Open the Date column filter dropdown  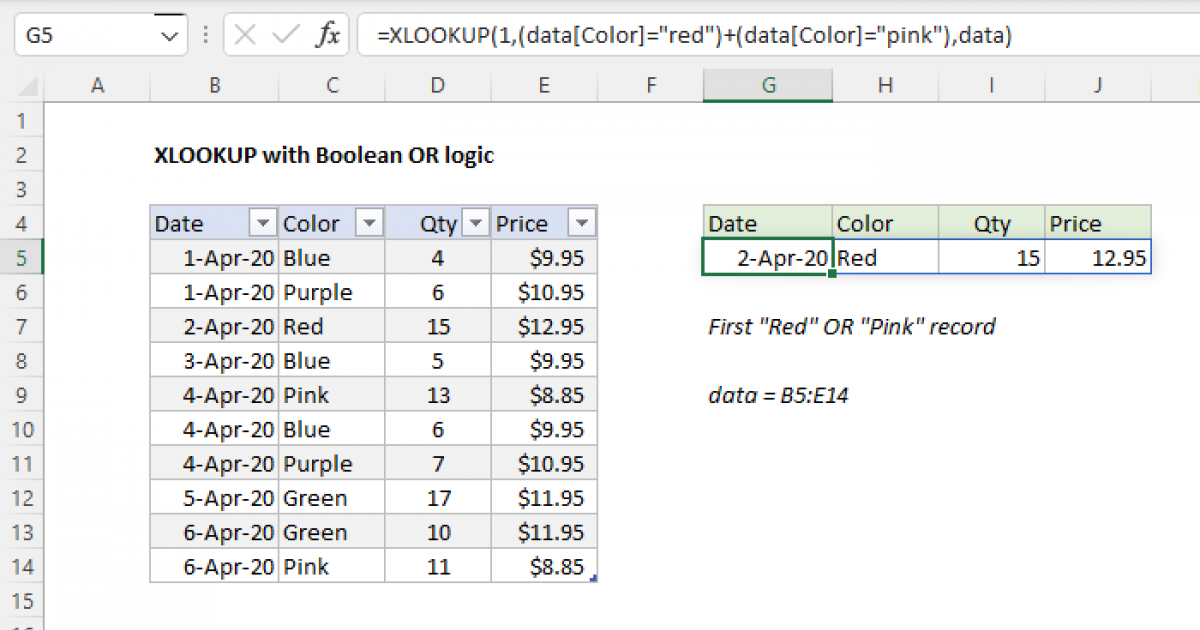pyautogui.click(x=263, y=223)
